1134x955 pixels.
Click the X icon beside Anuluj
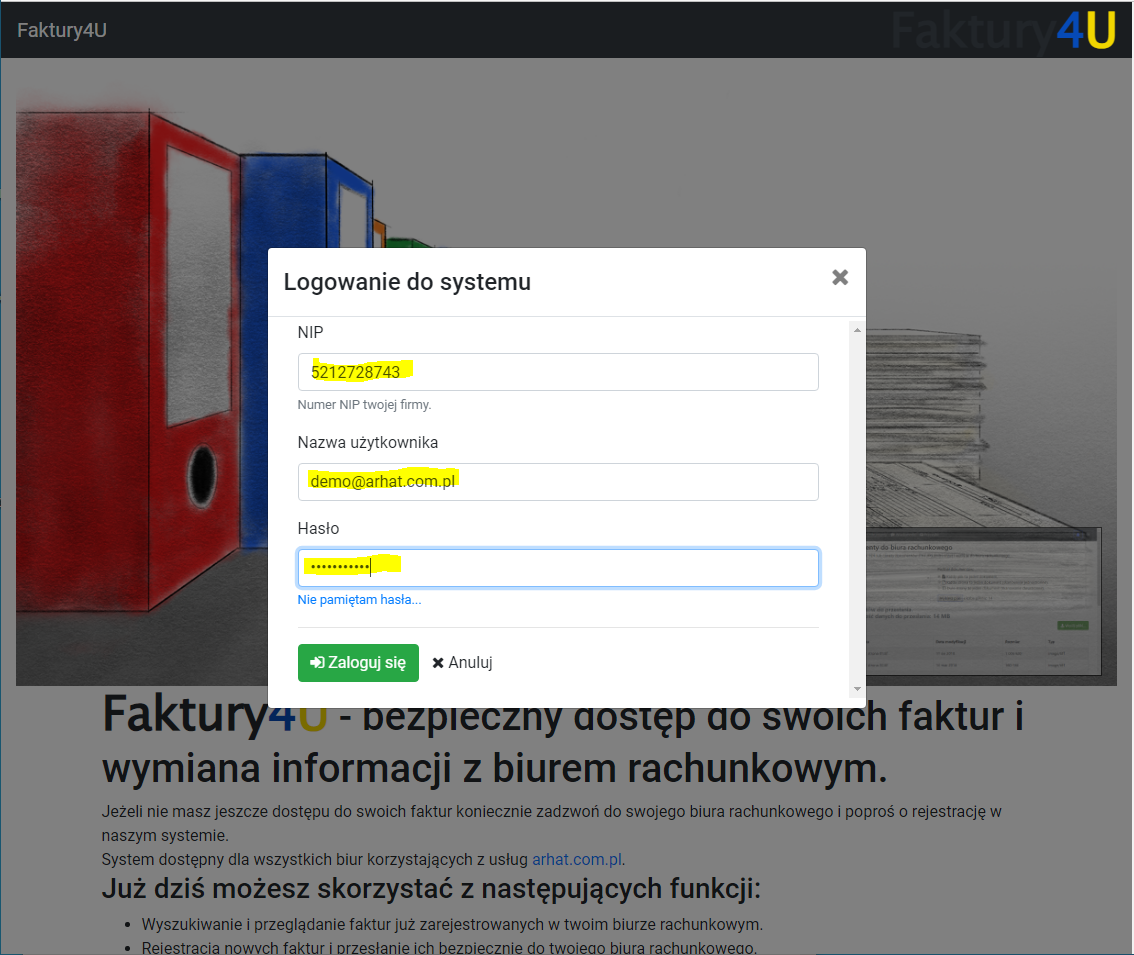pos(437,662)
